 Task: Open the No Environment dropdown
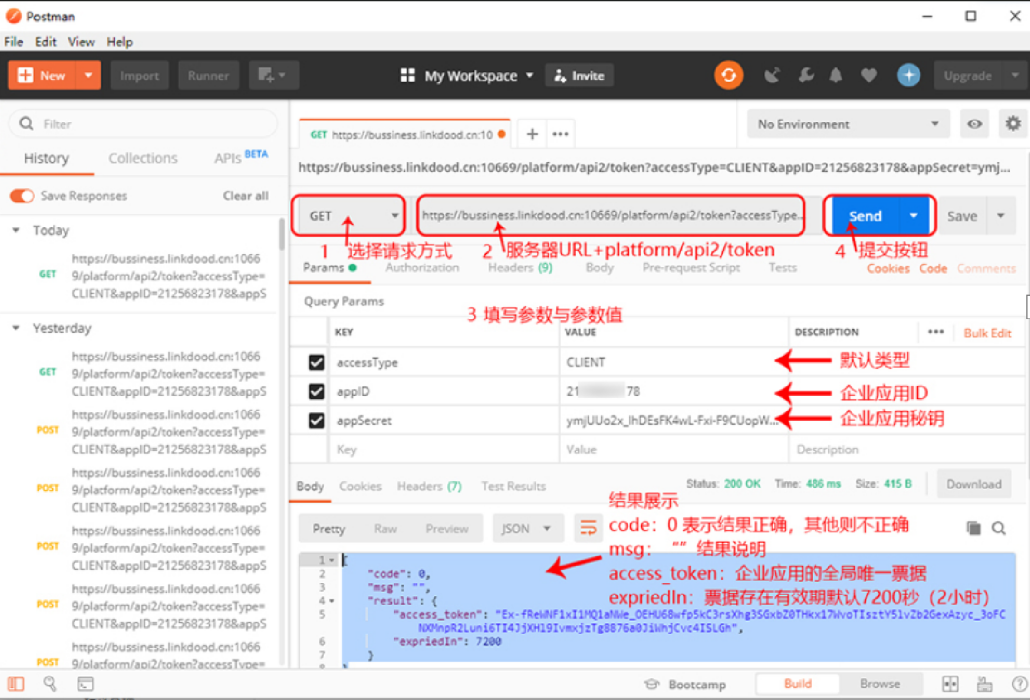848,124
